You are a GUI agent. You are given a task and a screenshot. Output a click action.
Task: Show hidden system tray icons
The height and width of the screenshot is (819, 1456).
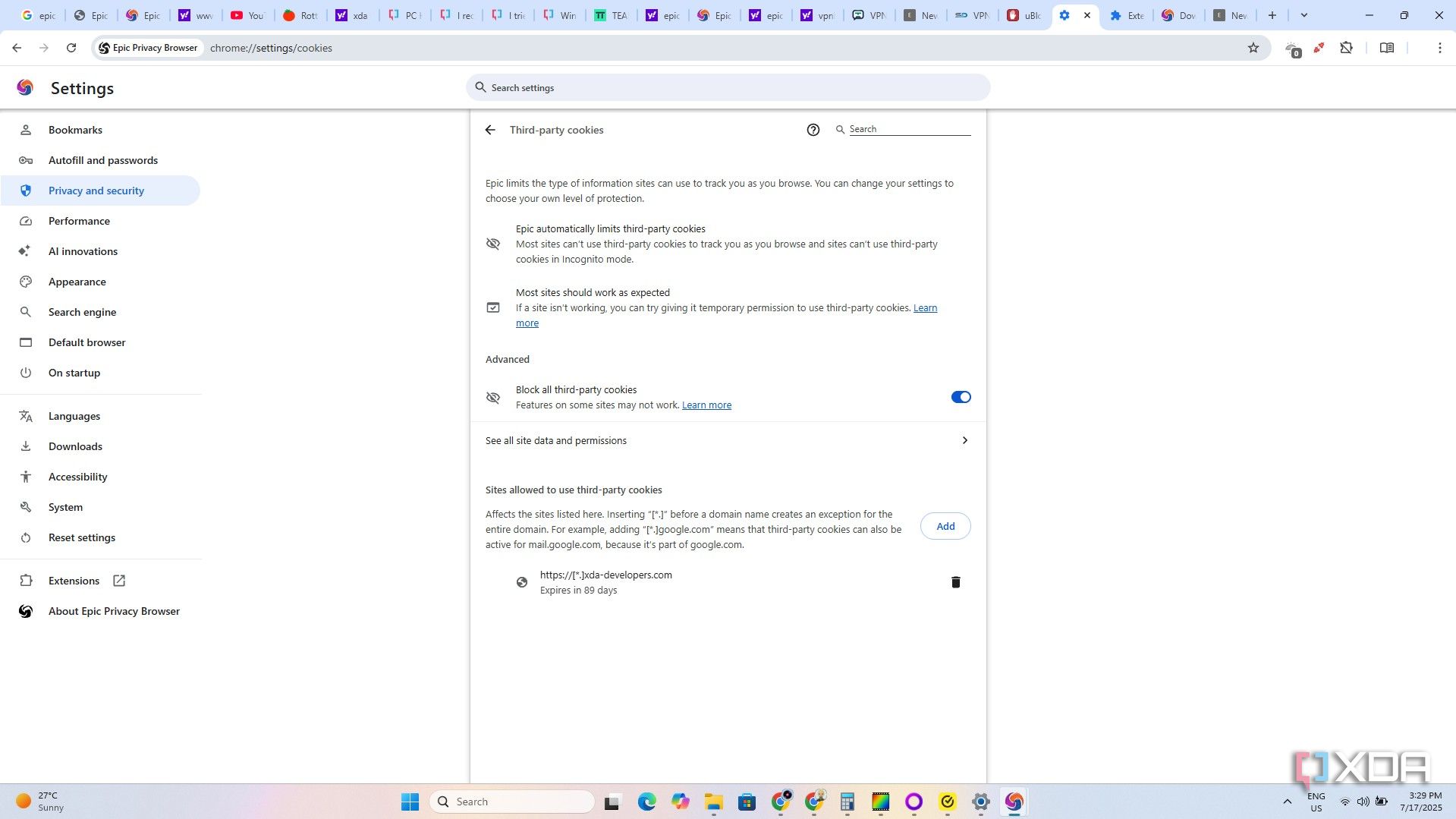pyautogui.click(x=1287, y=802)
